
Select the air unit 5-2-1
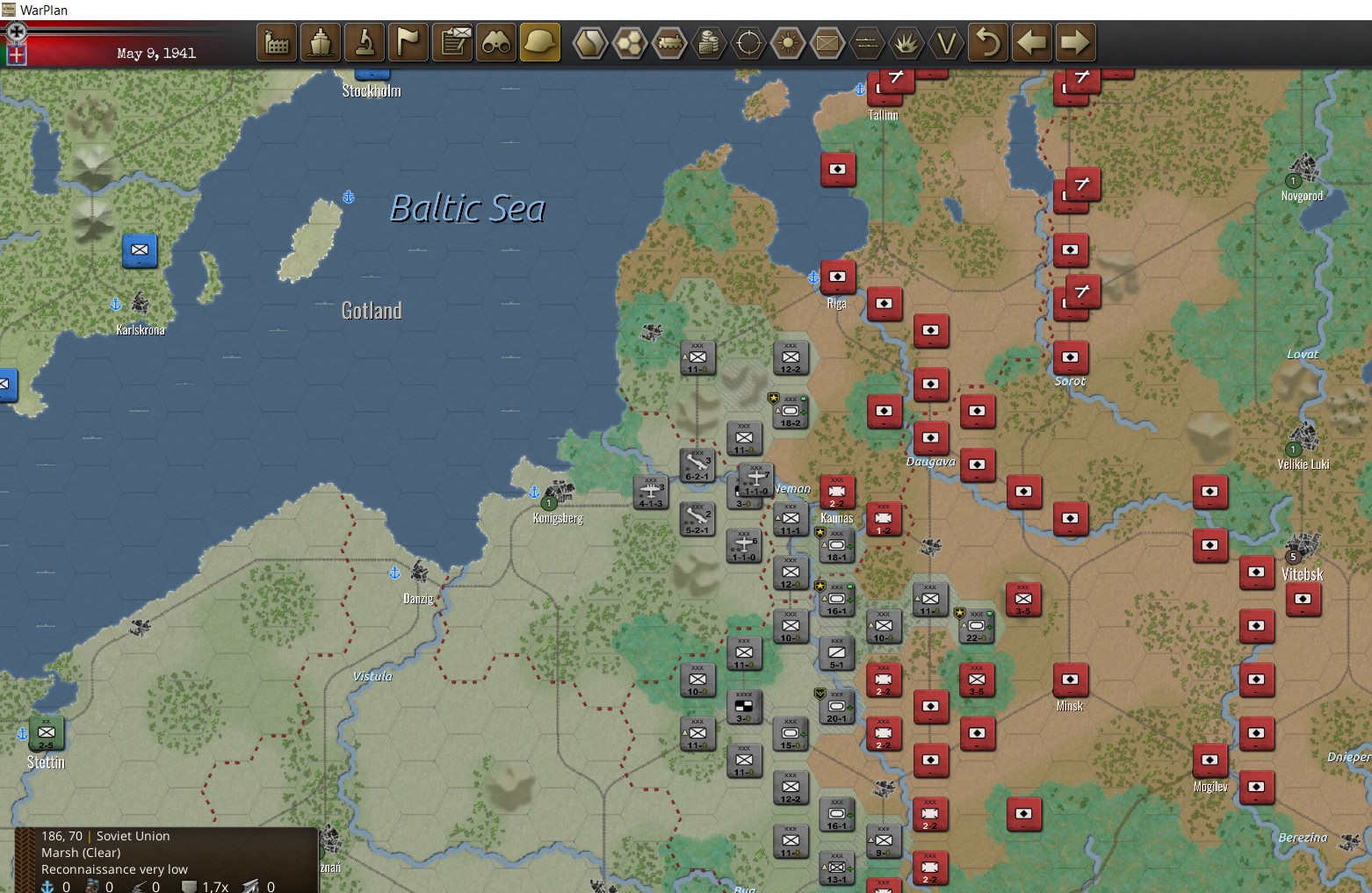(697, 518)
